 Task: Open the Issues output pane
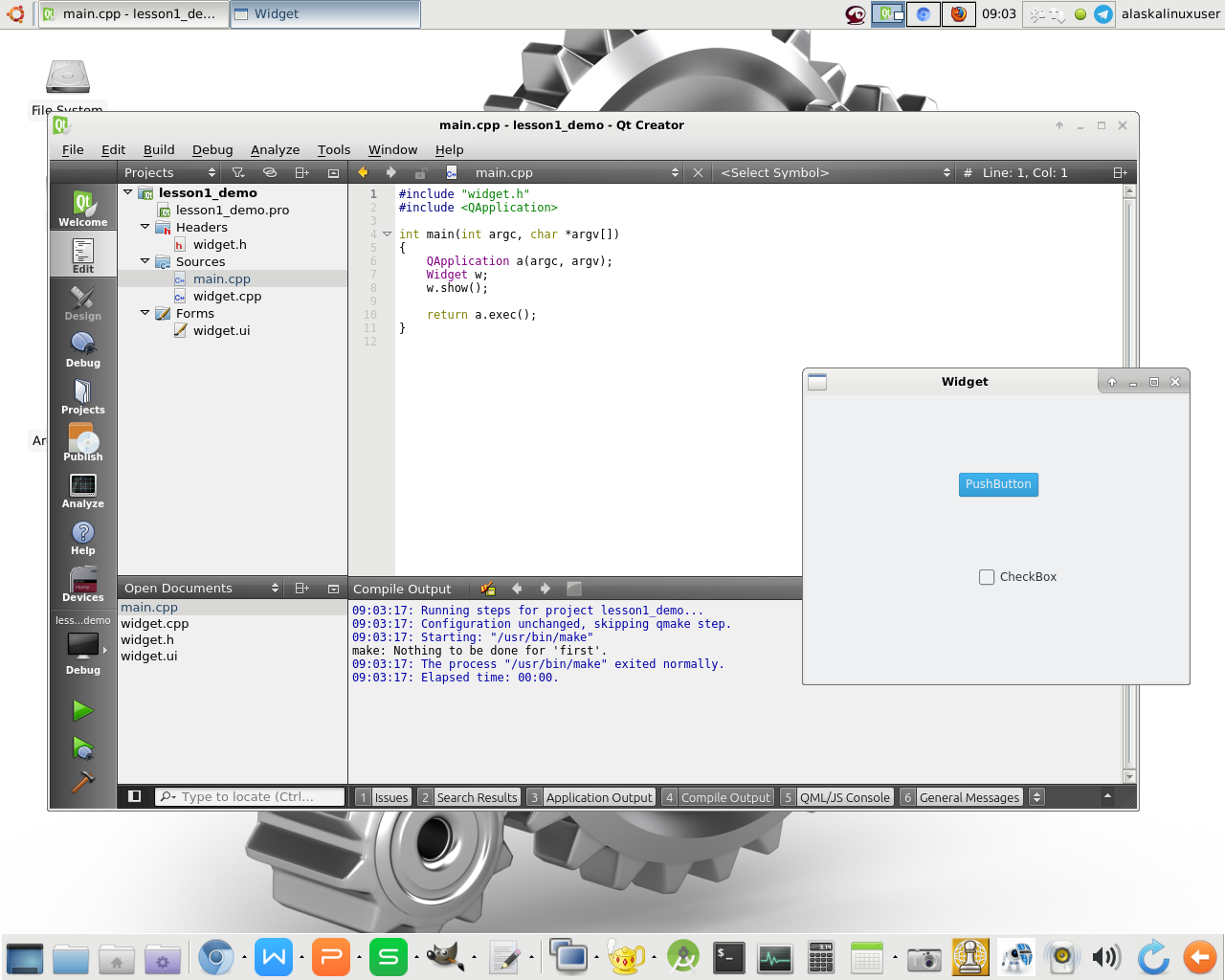tap(390, 797)
